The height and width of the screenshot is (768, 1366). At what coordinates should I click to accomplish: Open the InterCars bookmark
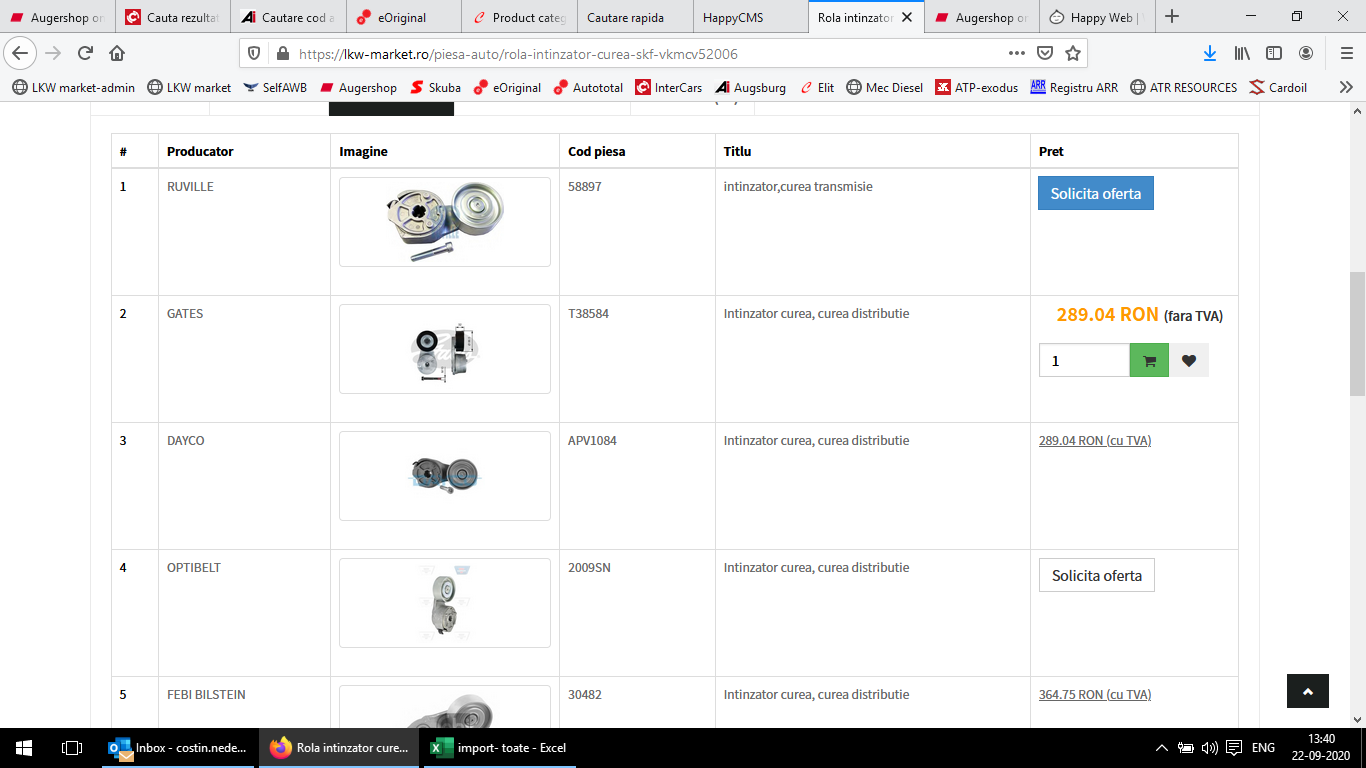pyautogui.click(x=669, y=88)
